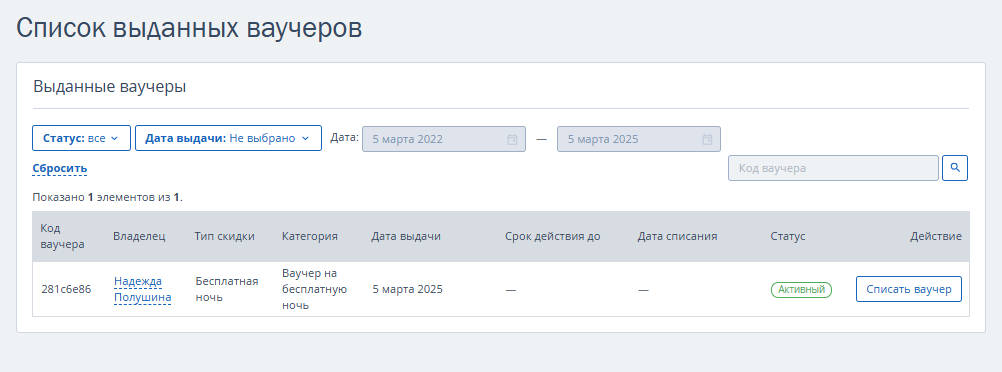Click the magnifier search icon button
Screen dimensions: 1002x372
[955, 168]
